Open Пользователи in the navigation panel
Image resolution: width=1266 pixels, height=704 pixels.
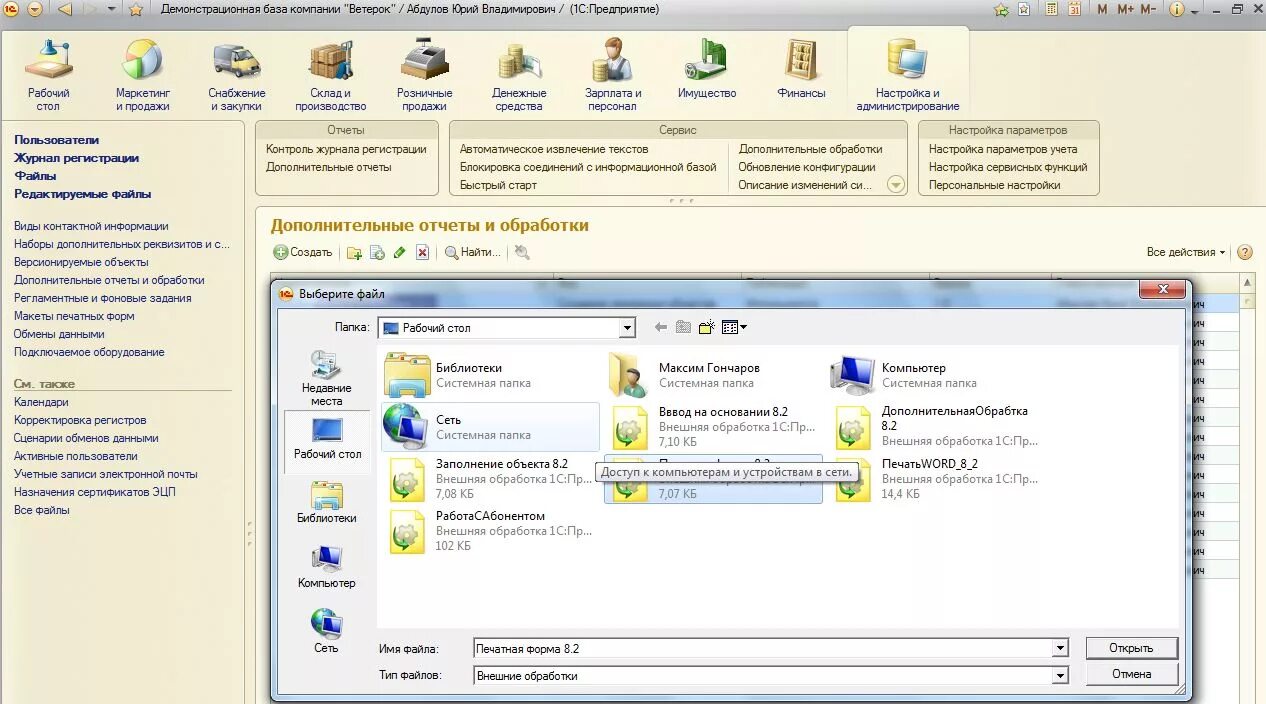tap(56, 140)
